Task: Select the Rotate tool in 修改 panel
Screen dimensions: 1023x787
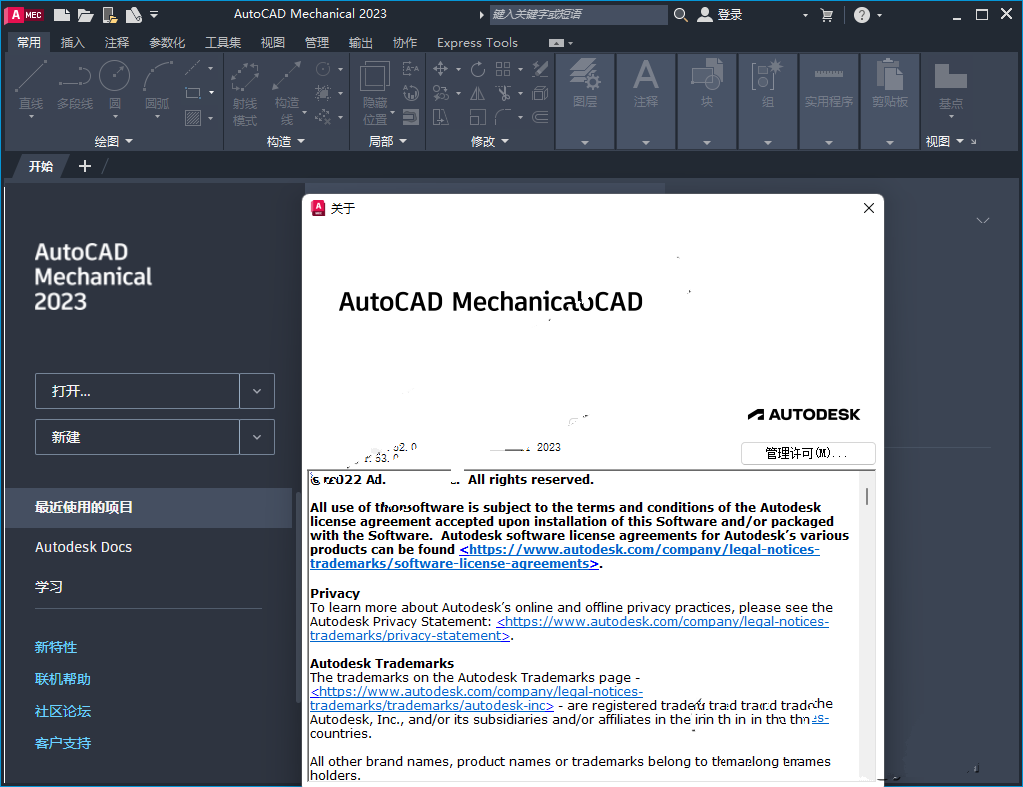Action: [478, 69]
